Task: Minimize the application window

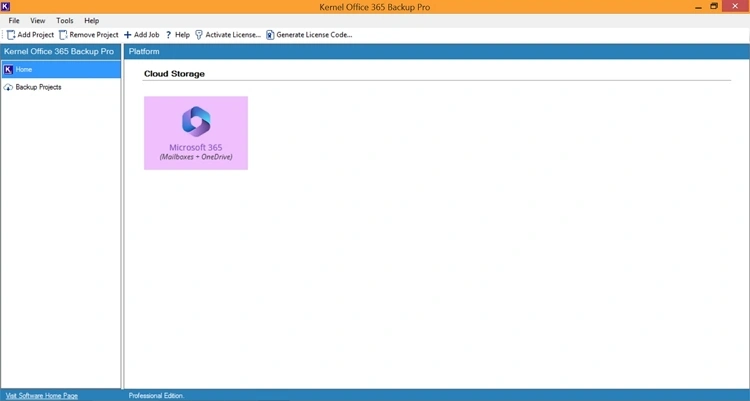Action: [698, 7]
